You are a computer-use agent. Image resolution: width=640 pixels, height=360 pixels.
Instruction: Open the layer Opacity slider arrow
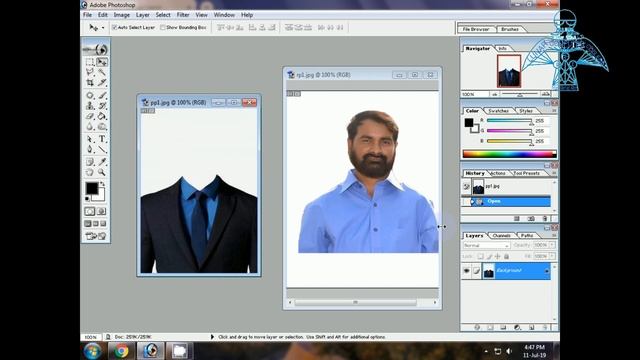coord(552,245)
